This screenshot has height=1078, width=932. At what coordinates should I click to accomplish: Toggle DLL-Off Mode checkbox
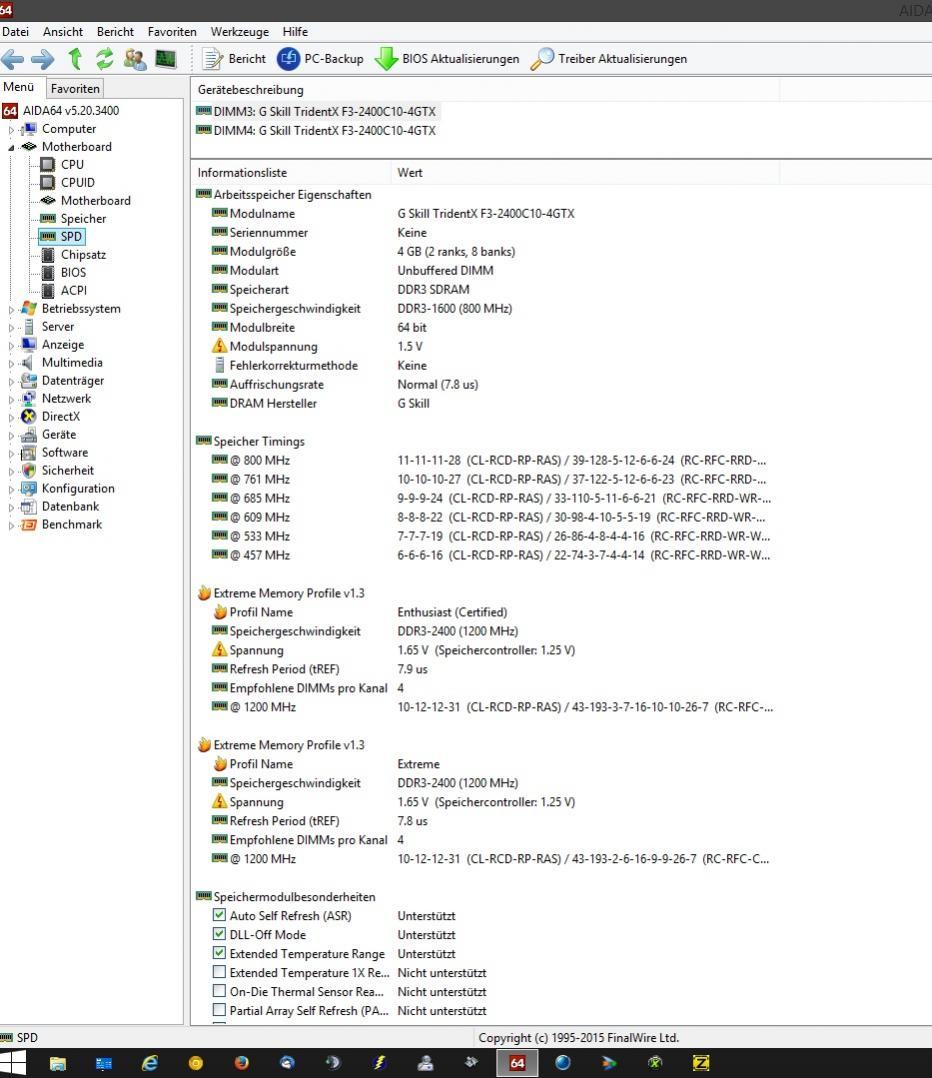(x=219, y=934)
